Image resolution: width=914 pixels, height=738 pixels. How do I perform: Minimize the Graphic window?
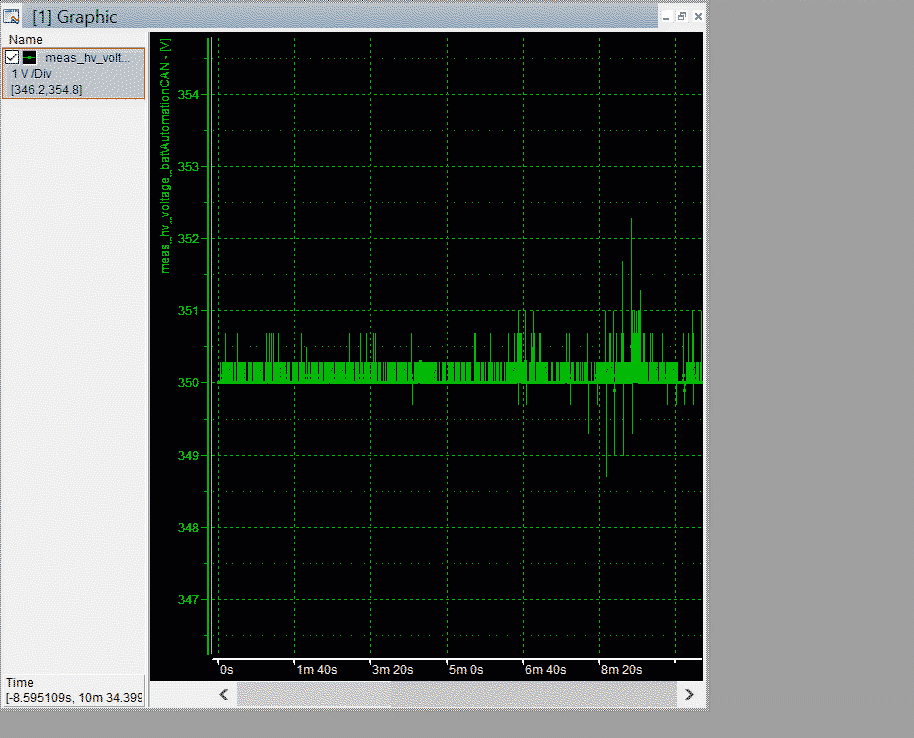pos(666,17)
